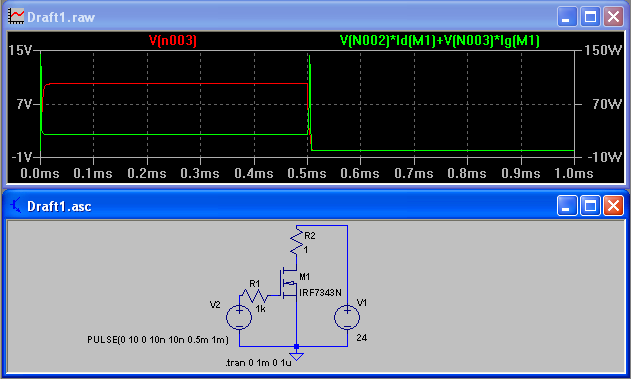Click the red V(n003) trace label

[173, 40]
